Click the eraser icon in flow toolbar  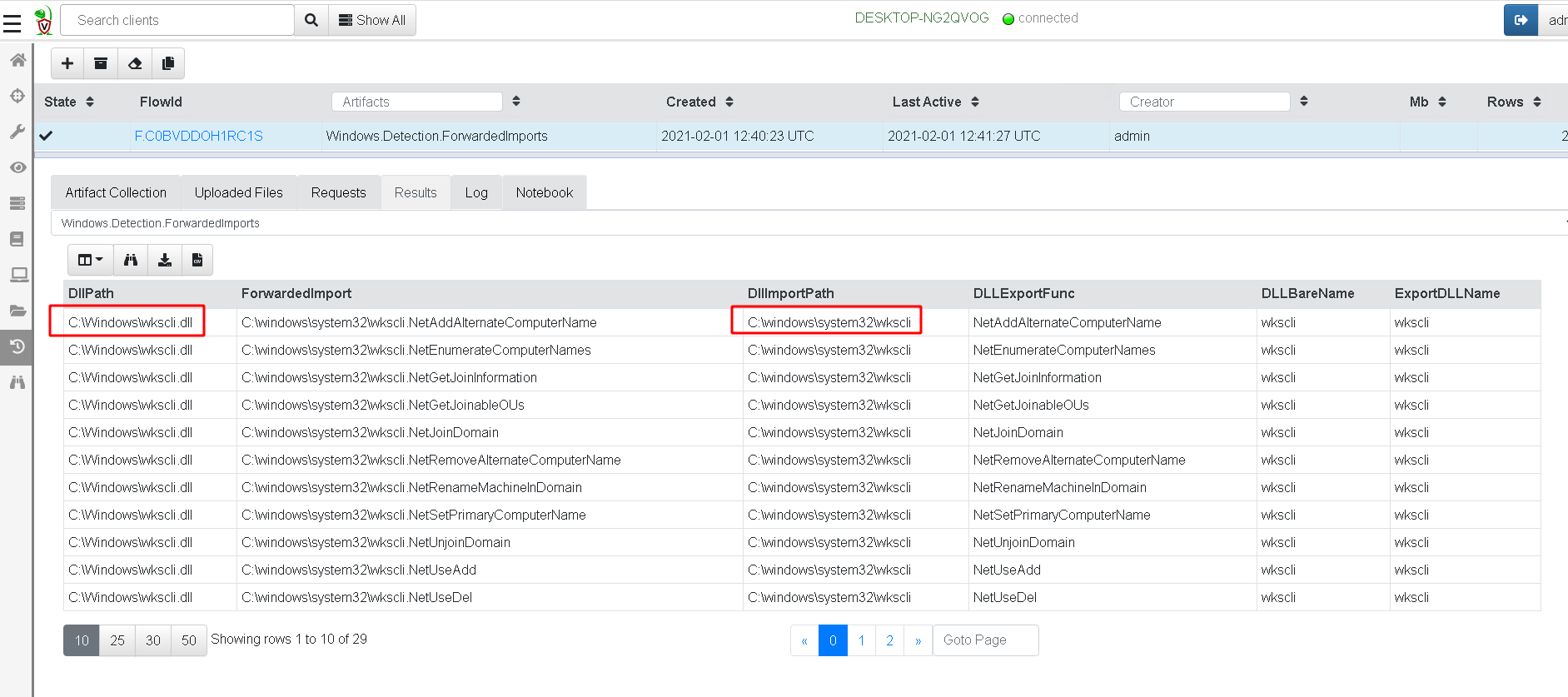click(135, 63)
